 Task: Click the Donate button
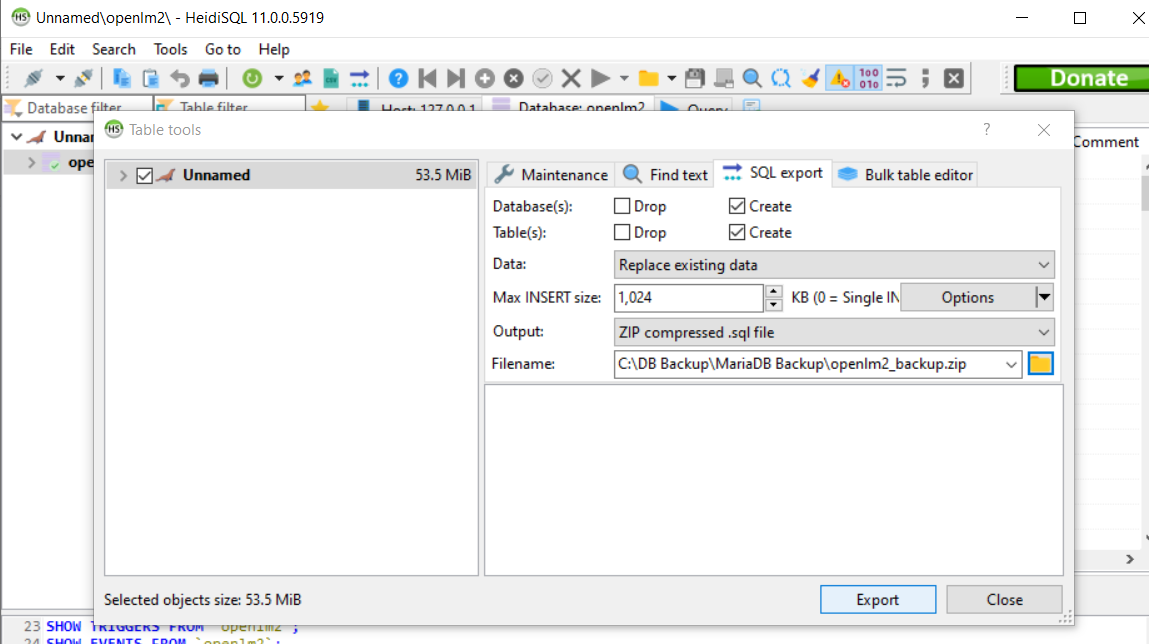point(1088,78)
